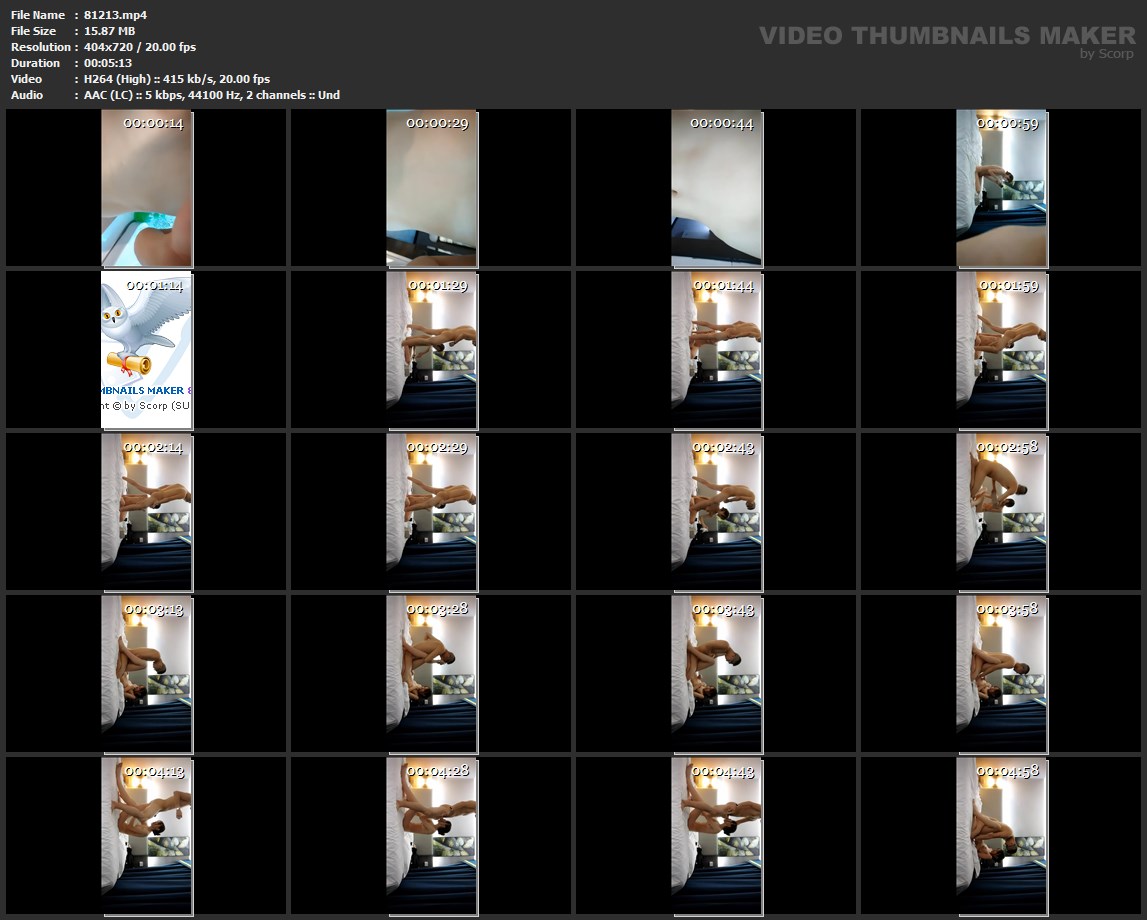This screenshot has width=1147, height=920.
Task: Select the thumbnail stamped 00:02:29
Action: coord(432,512)
